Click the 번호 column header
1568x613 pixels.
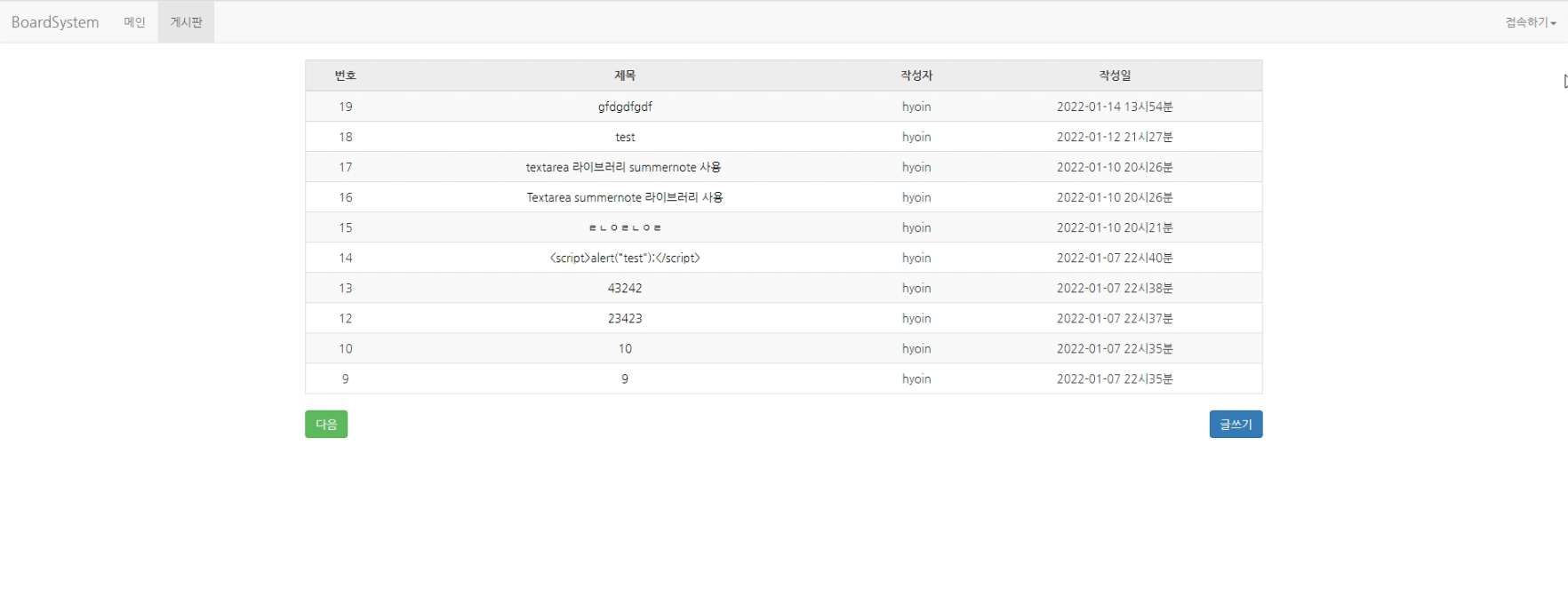click(x=346, y=76)
